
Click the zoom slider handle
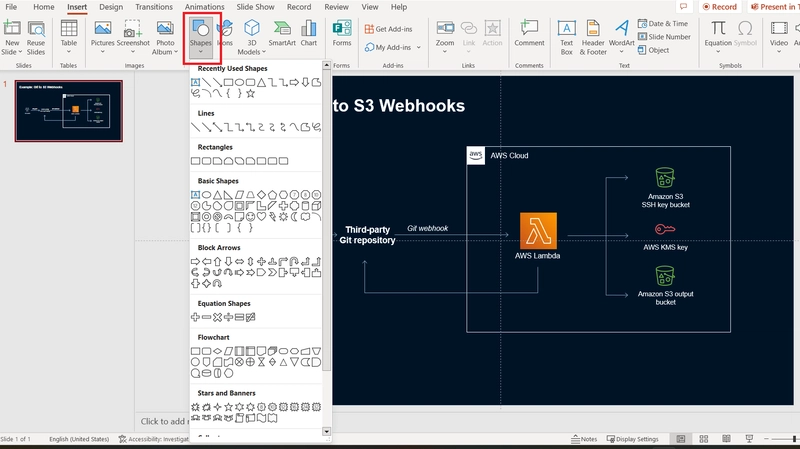click(x=794, y=439)
